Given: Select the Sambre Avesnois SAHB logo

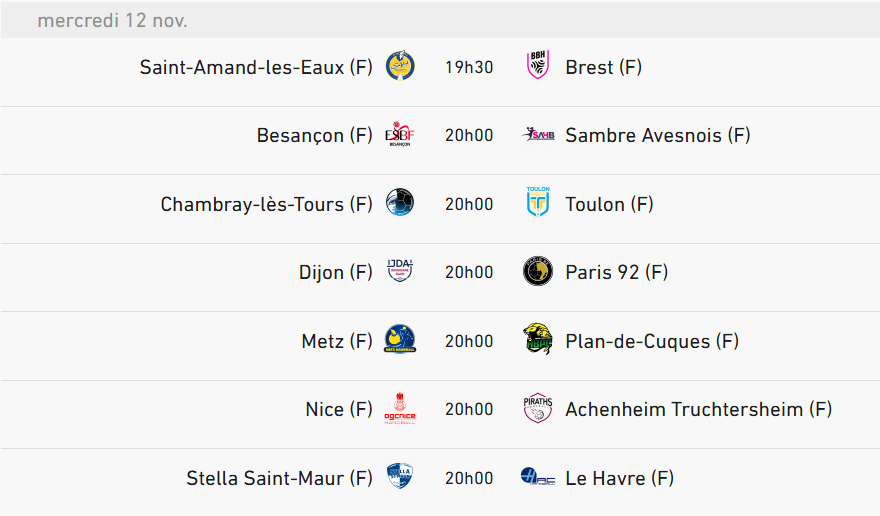Looking at the screenshot, I should coord(538,135).
